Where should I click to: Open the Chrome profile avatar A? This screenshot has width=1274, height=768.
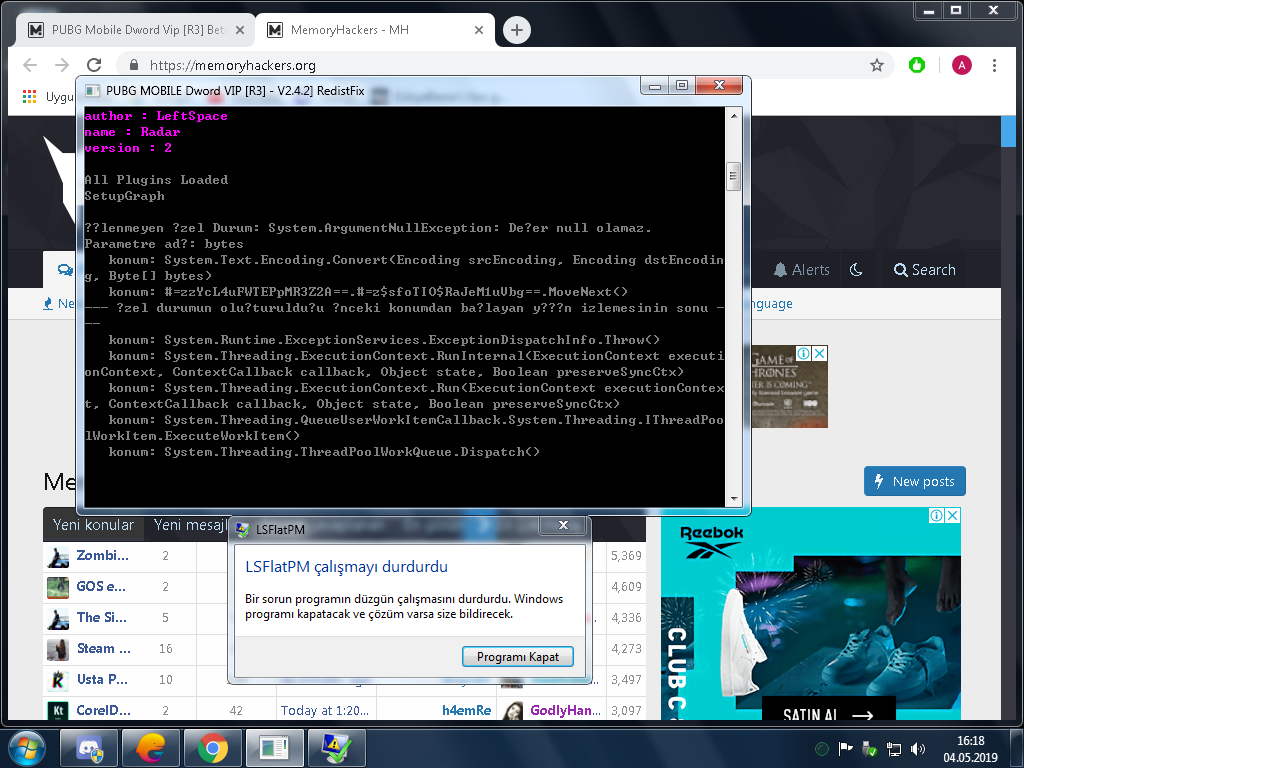click(961, 65)
